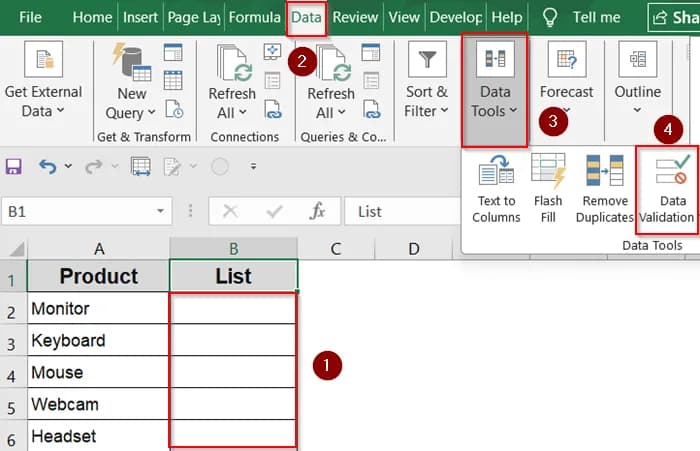The width and height of the screenshot is (700, 451).
Task: Select column A header
Action: [x=99, y=249]
